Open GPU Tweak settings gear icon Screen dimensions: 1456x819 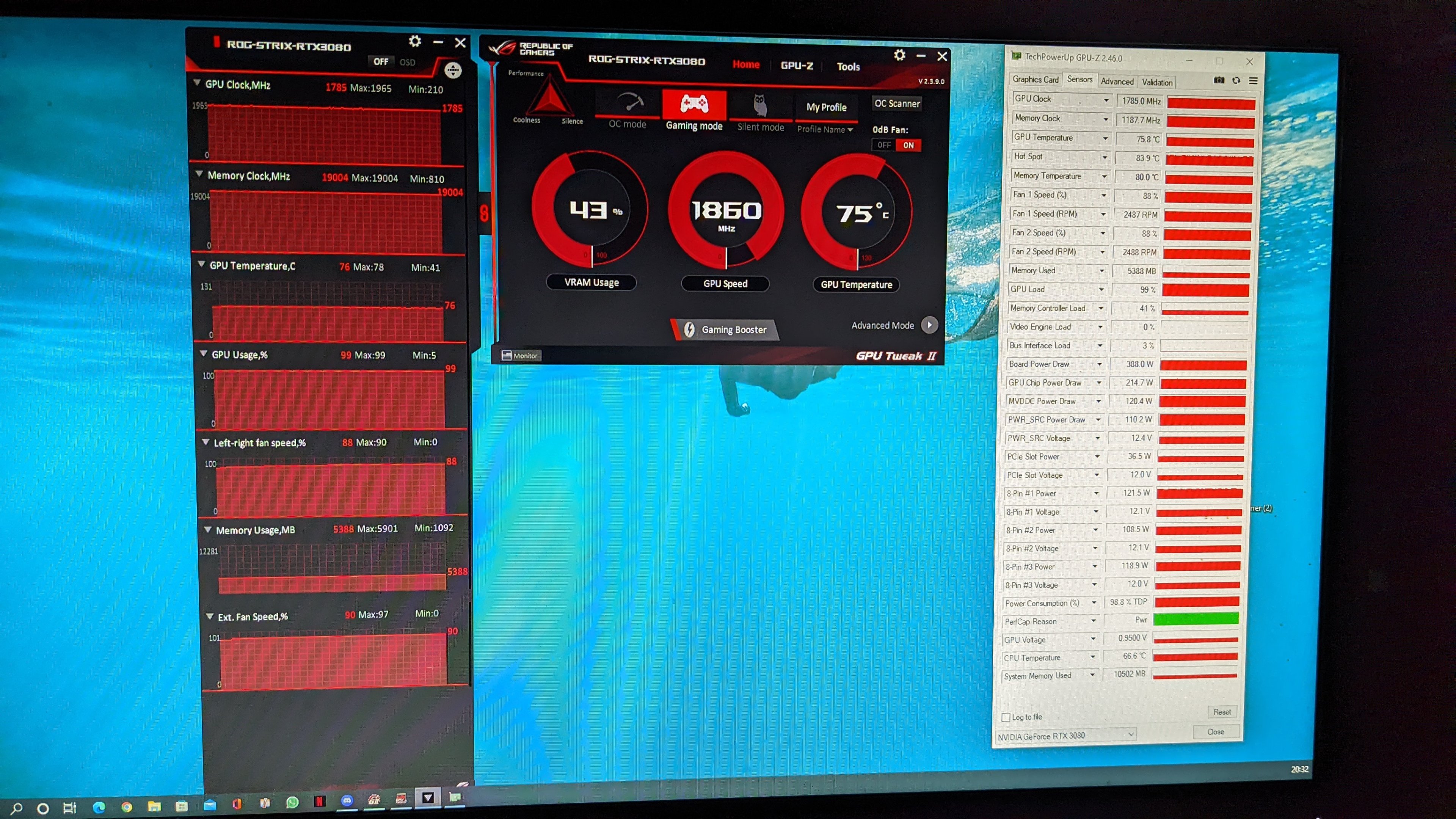pyautogui.click(x=899, y=55)
